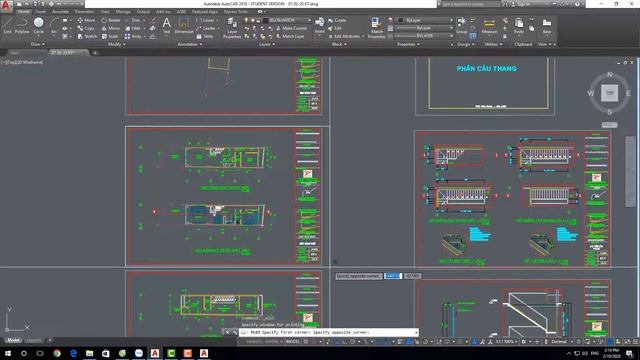Open the Output ribbon tab
The width and height of the screenshot is (640, 360).
[x=143, y=12]
